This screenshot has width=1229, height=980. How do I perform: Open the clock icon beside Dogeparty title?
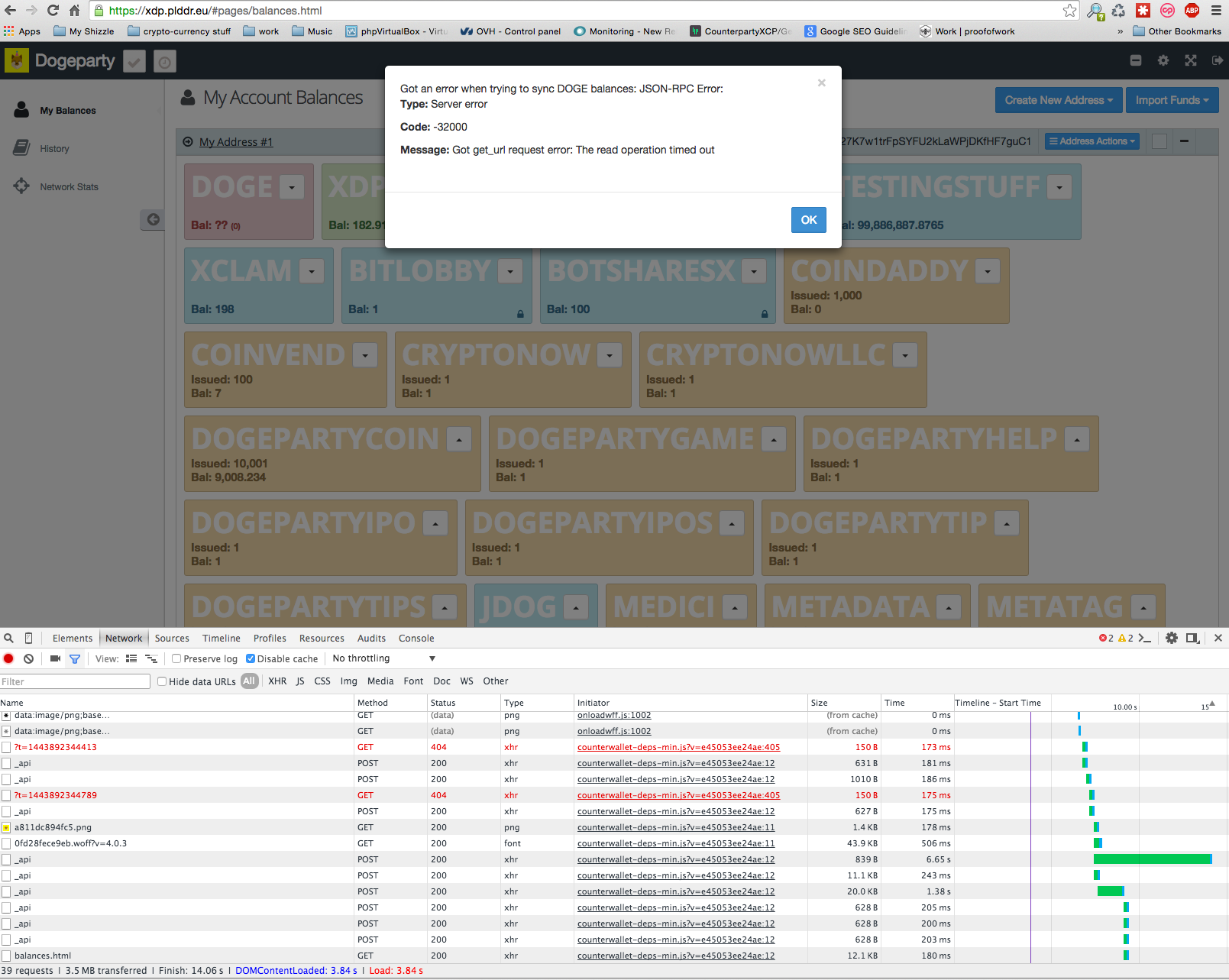165,62
